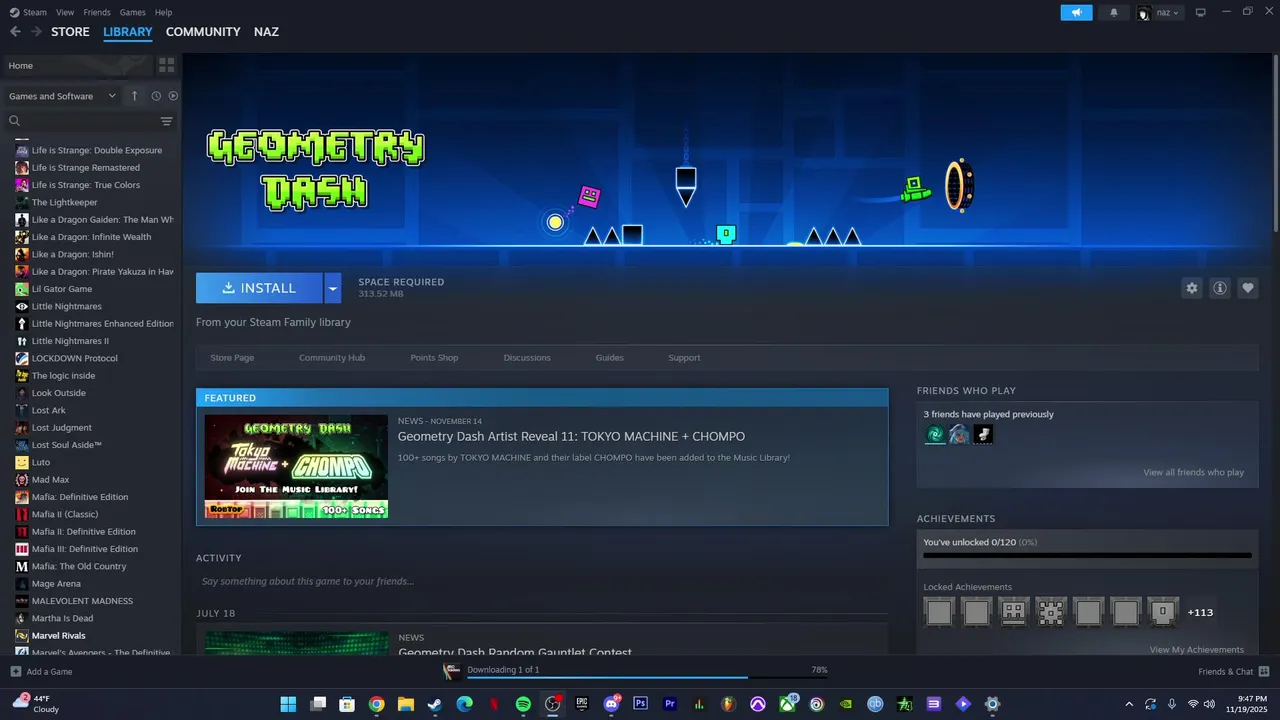Click View My Achievements
The height and width of the screenshot is (720, 1280).
[1197, 650]
